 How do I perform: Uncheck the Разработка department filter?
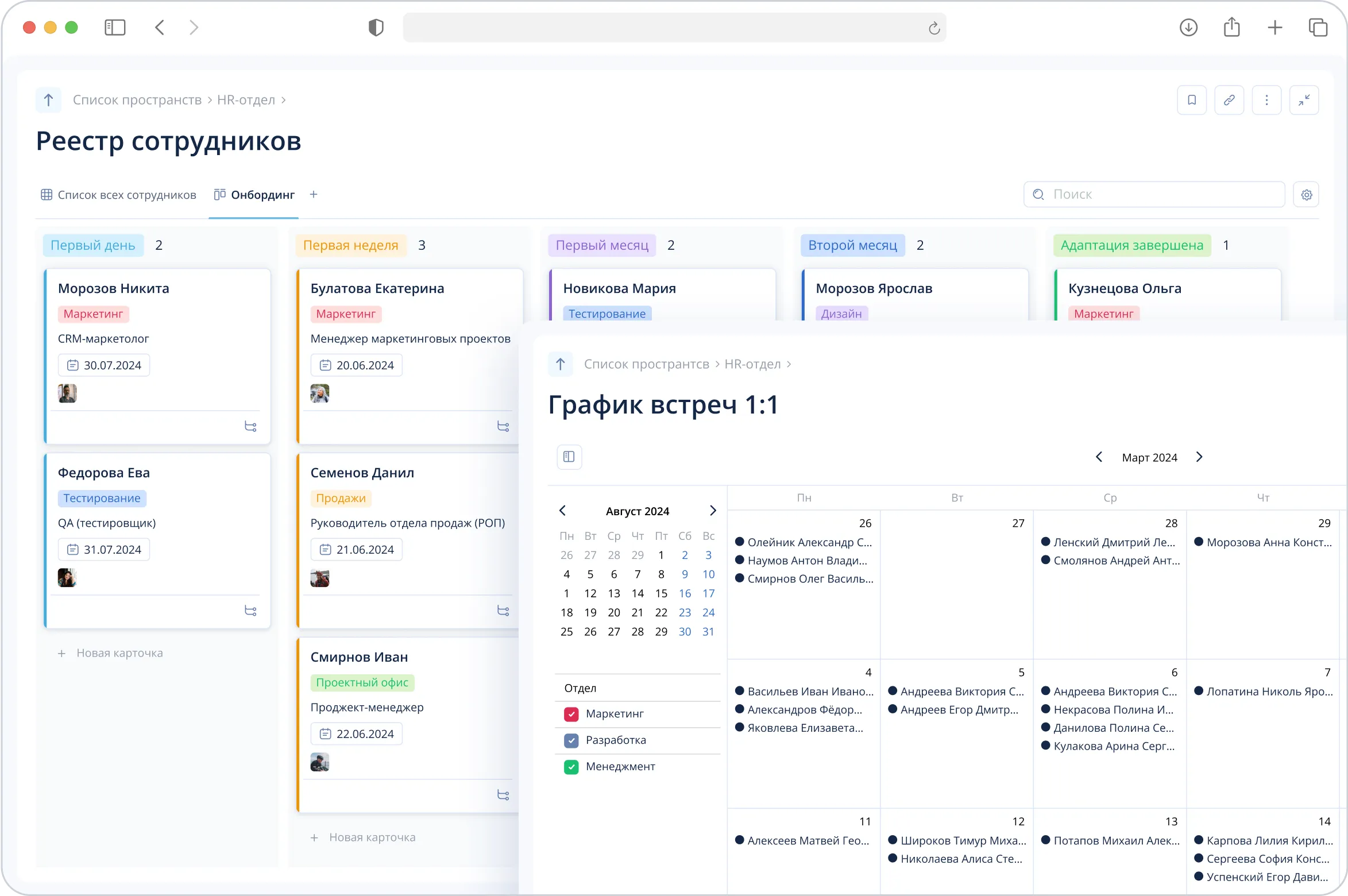[x=571, y=740]
